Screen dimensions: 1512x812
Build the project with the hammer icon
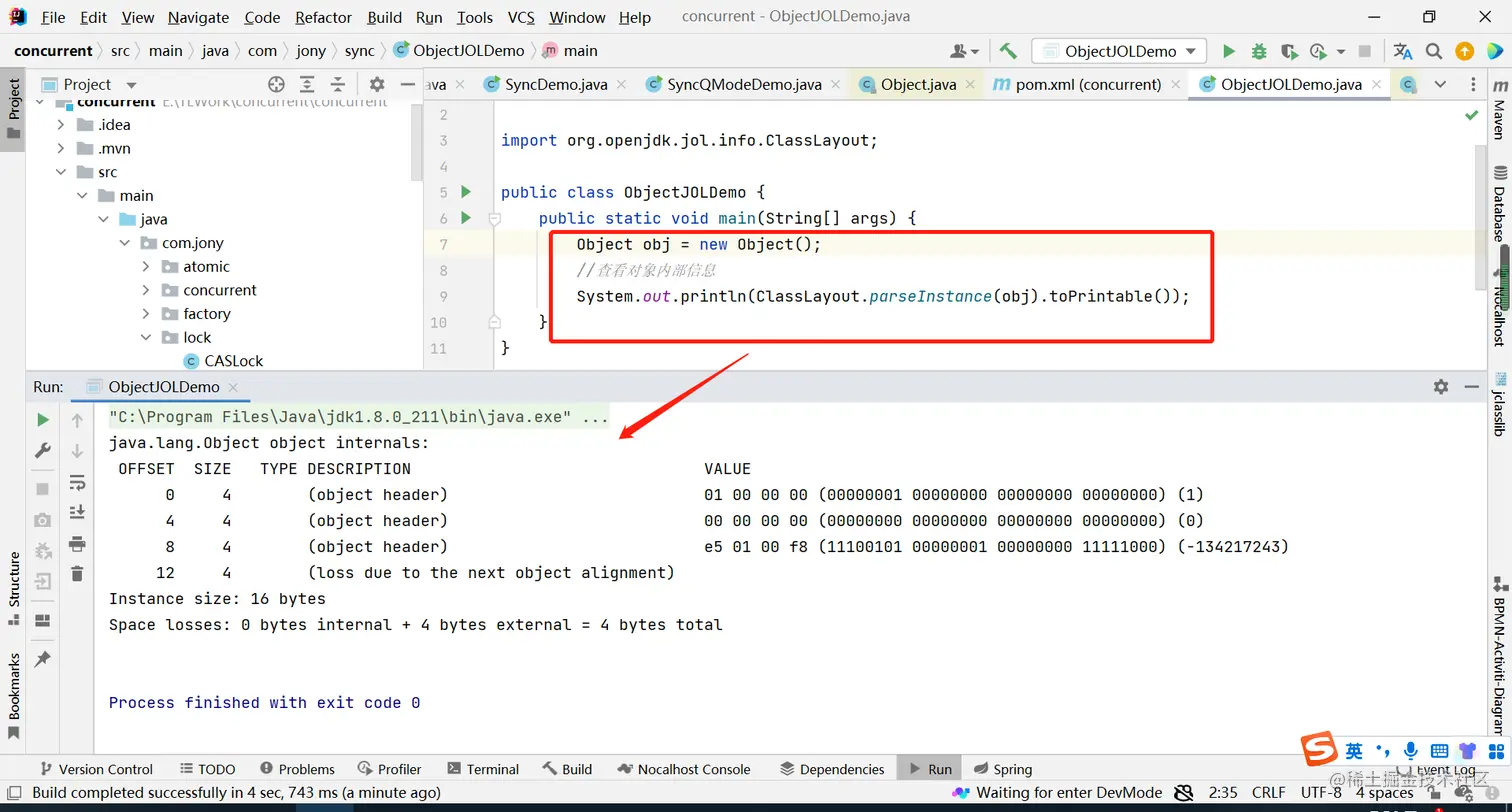coord(1008,51)
